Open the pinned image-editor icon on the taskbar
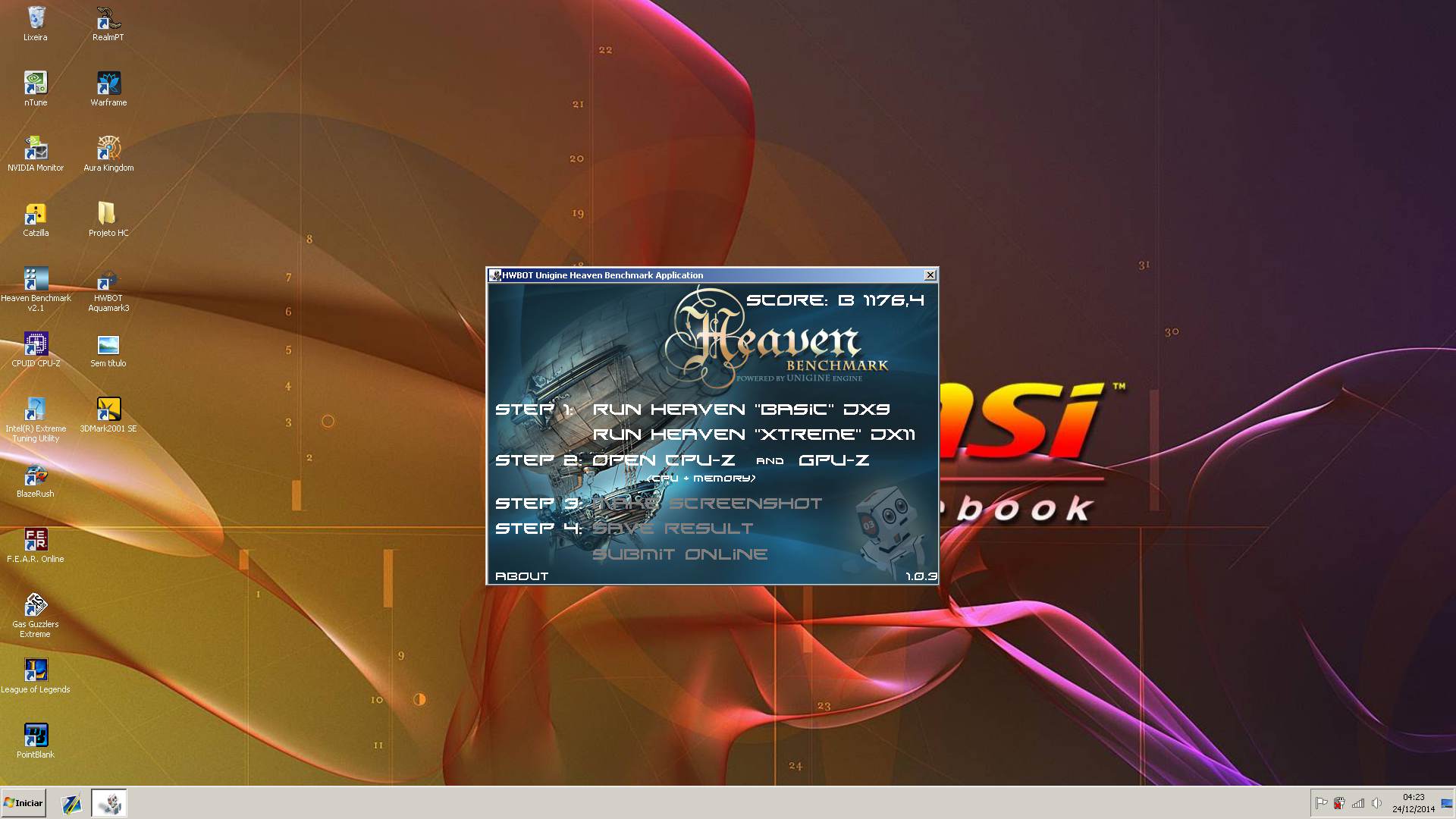This screenshot has width=1456, height=819. coord(71,803)
